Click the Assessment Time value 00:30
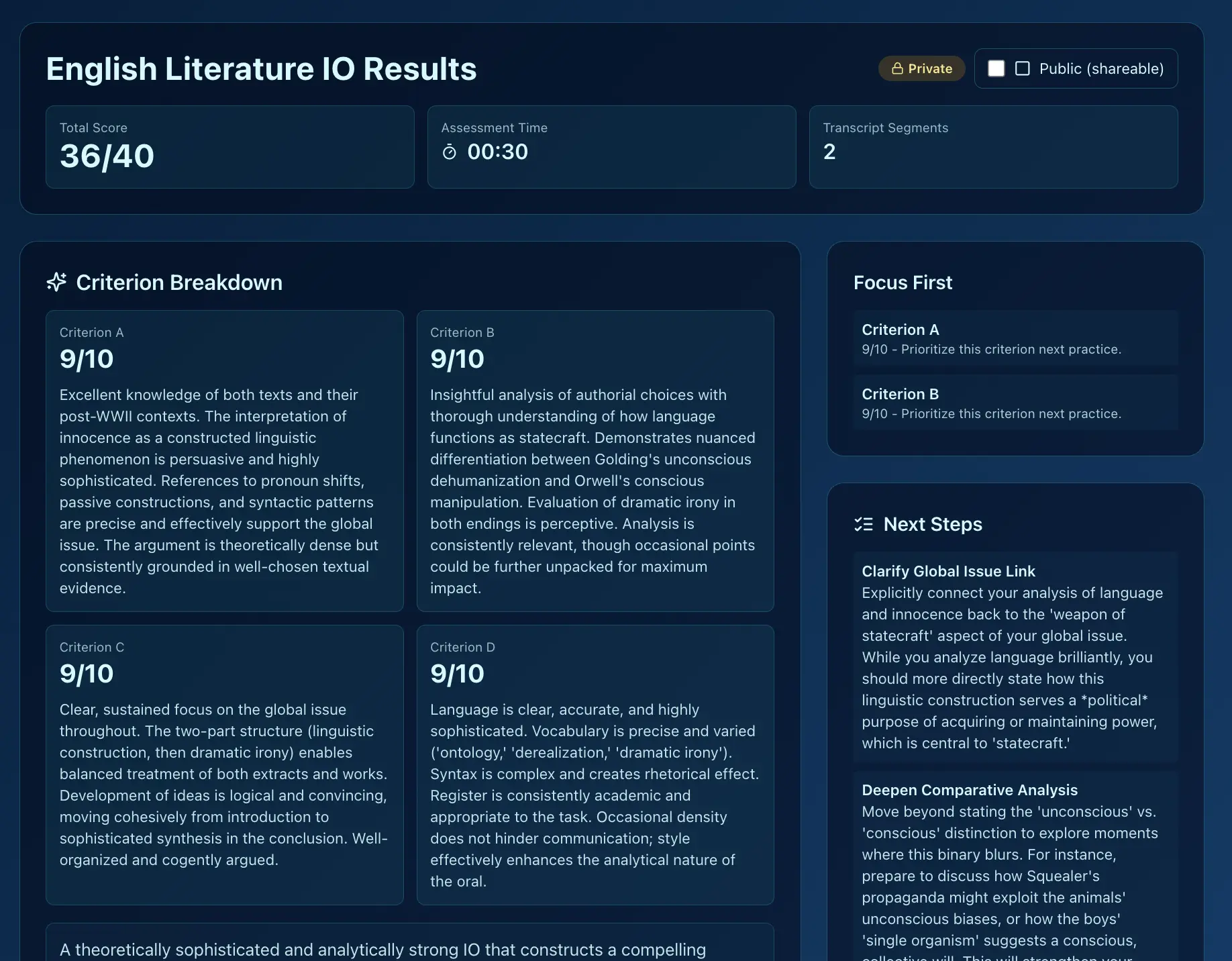The height and width of the screenshot is (961, 1232). coord(497,152)
